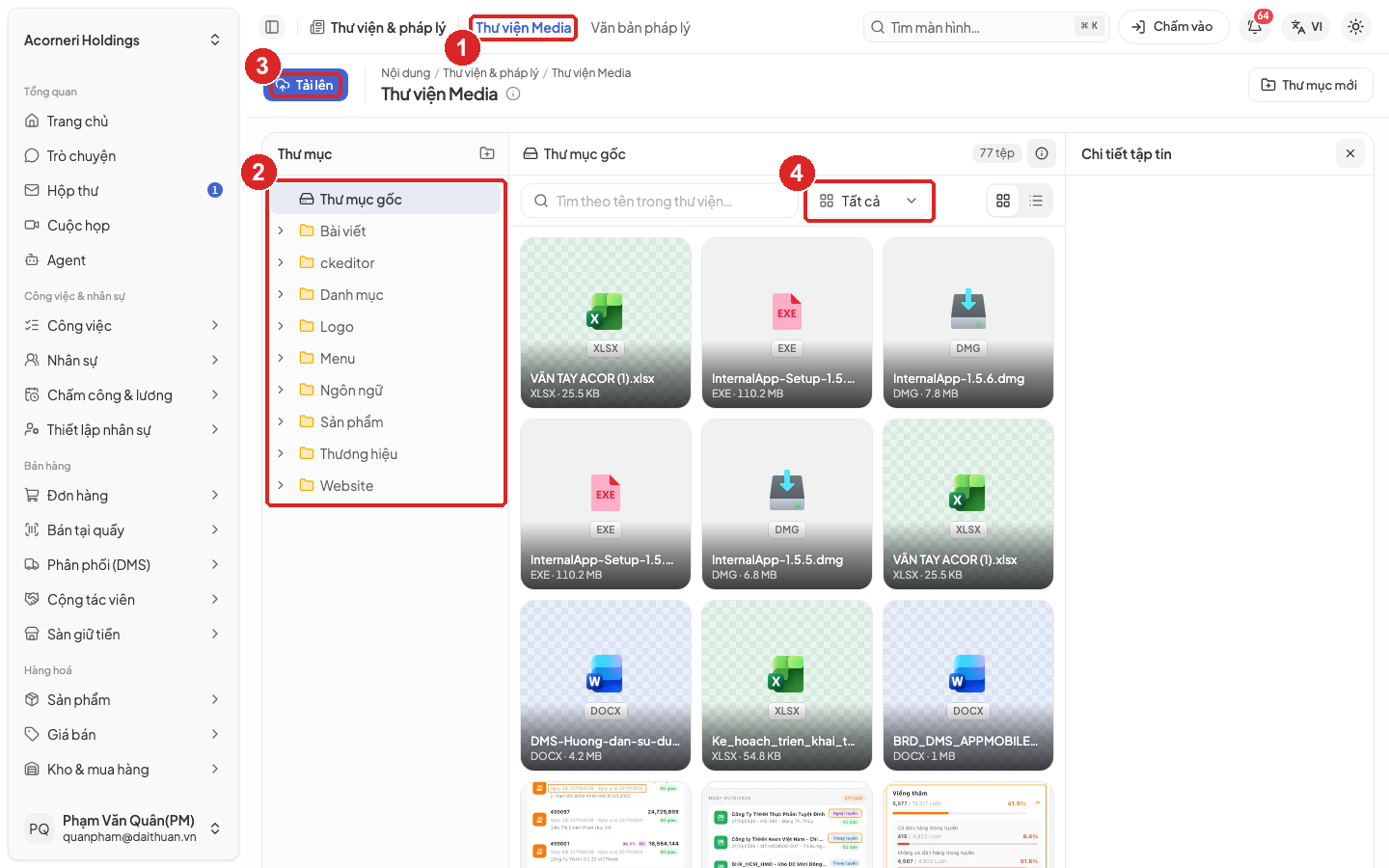
Task: Switch to list view
Action: click(1036, 201)
